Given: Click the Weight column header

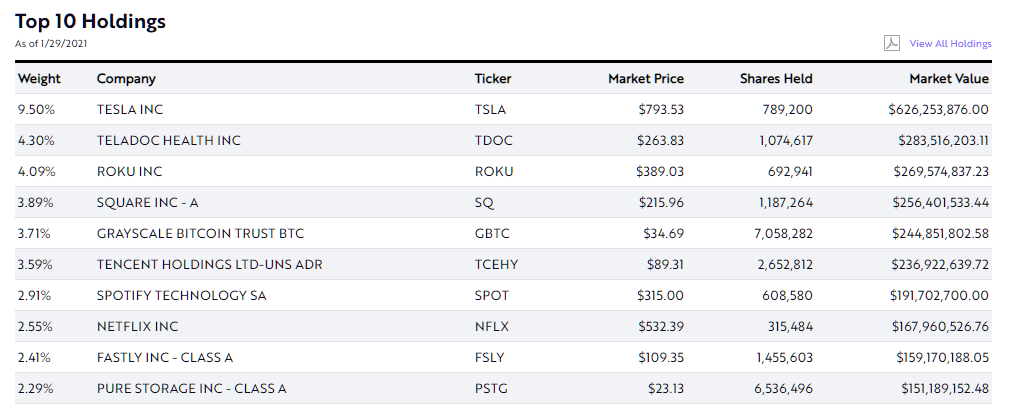Looking at the screenshot, I should (39, 79).
